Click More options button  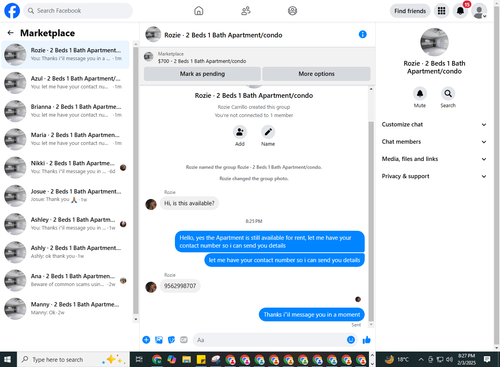click(316, 74)
